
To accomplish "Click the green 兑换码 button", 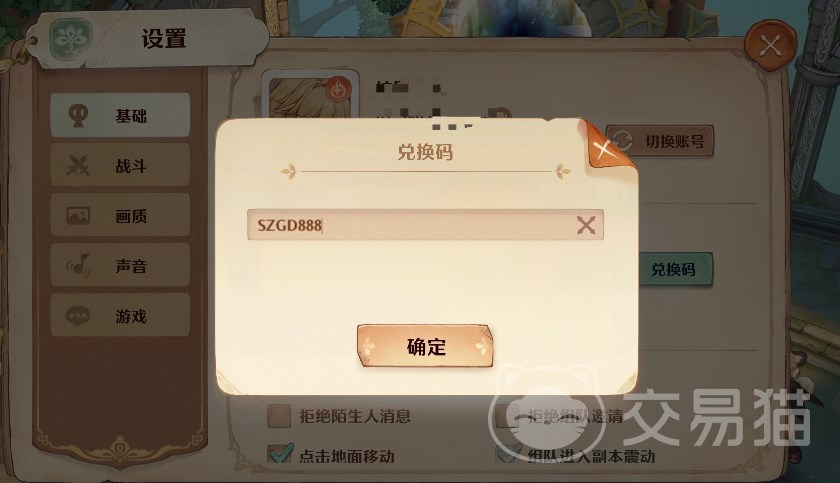I will tap(673, 269).
